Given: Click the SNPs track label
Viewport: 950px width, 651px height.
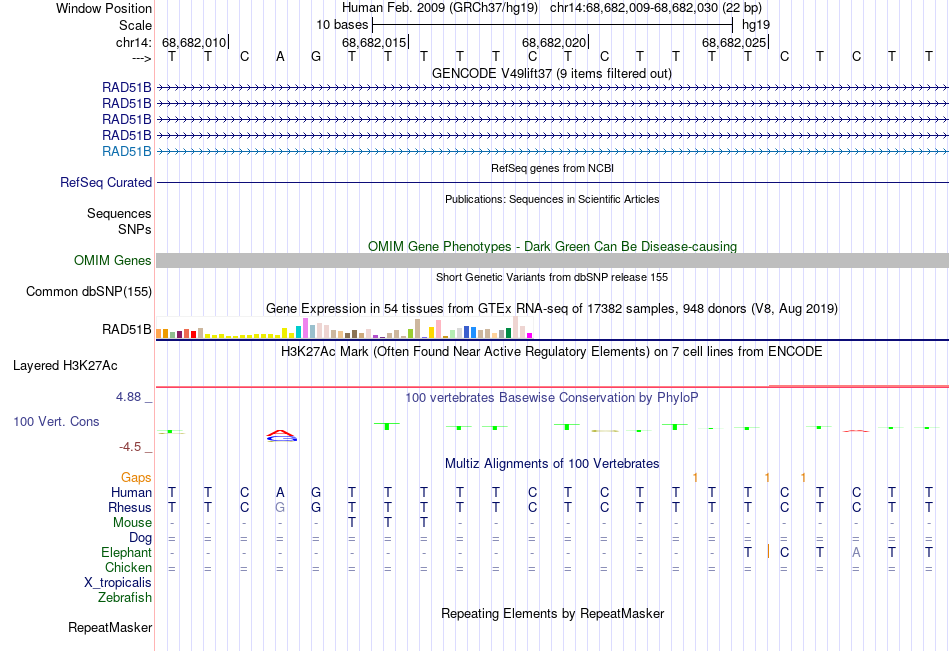Looking at the screenshot, I should tap(135, 229).
